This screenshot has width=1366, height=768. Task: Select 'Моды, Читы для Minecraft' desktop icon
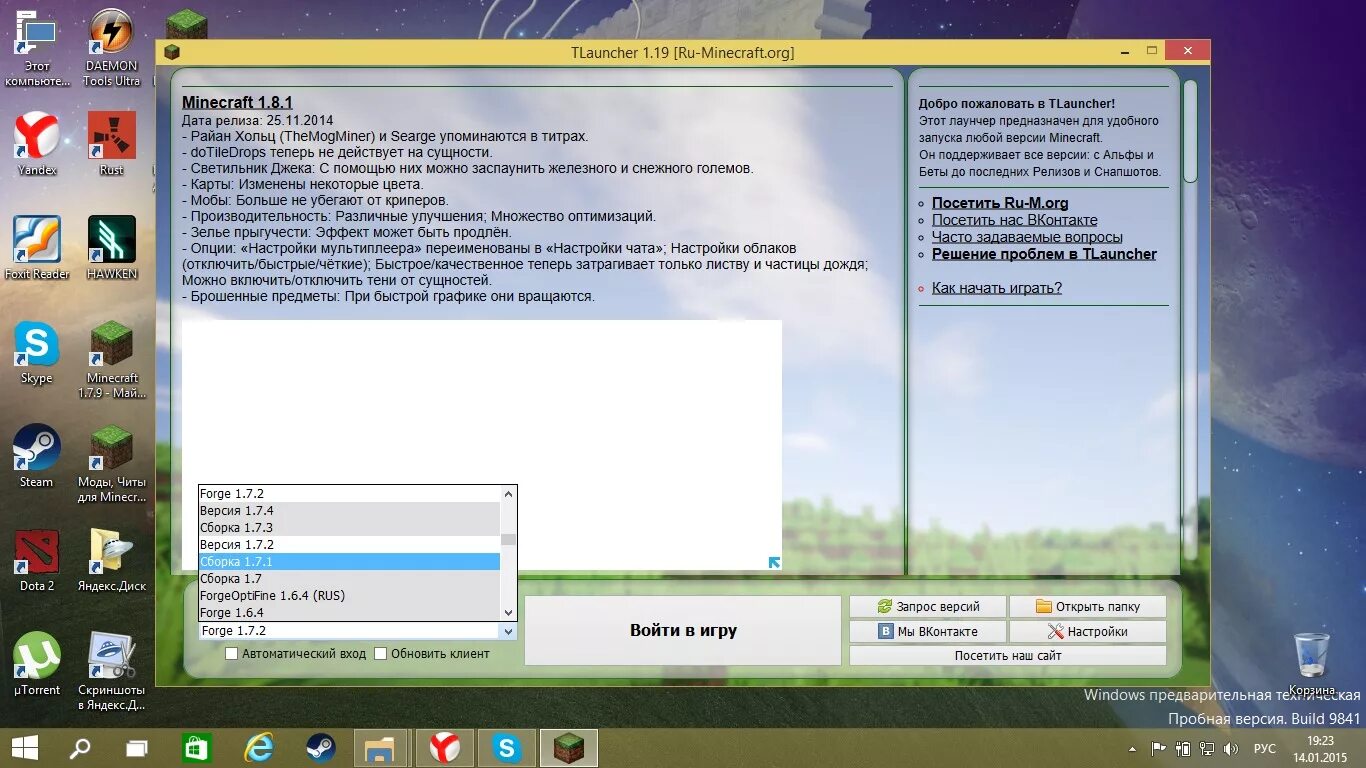[x=111, y=462]
